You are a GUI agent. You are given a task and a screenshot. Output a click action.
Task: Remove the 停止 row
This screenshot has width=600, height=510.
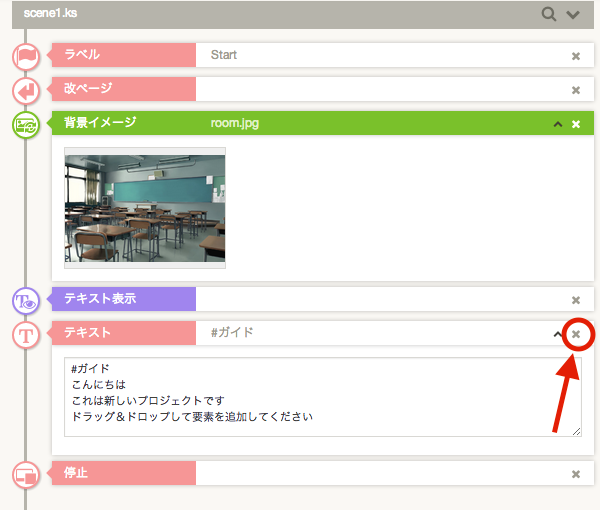pos(576,474)
